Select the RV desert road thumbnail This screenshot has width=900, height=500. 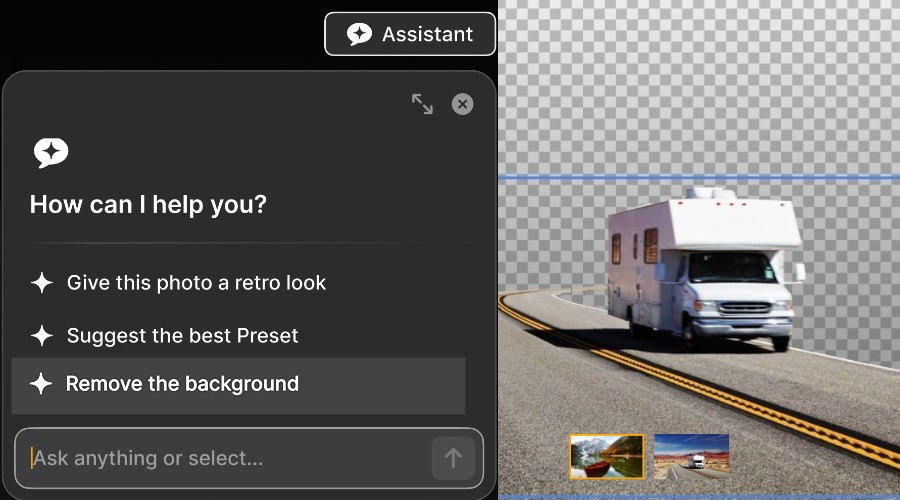tap(692, 456)
